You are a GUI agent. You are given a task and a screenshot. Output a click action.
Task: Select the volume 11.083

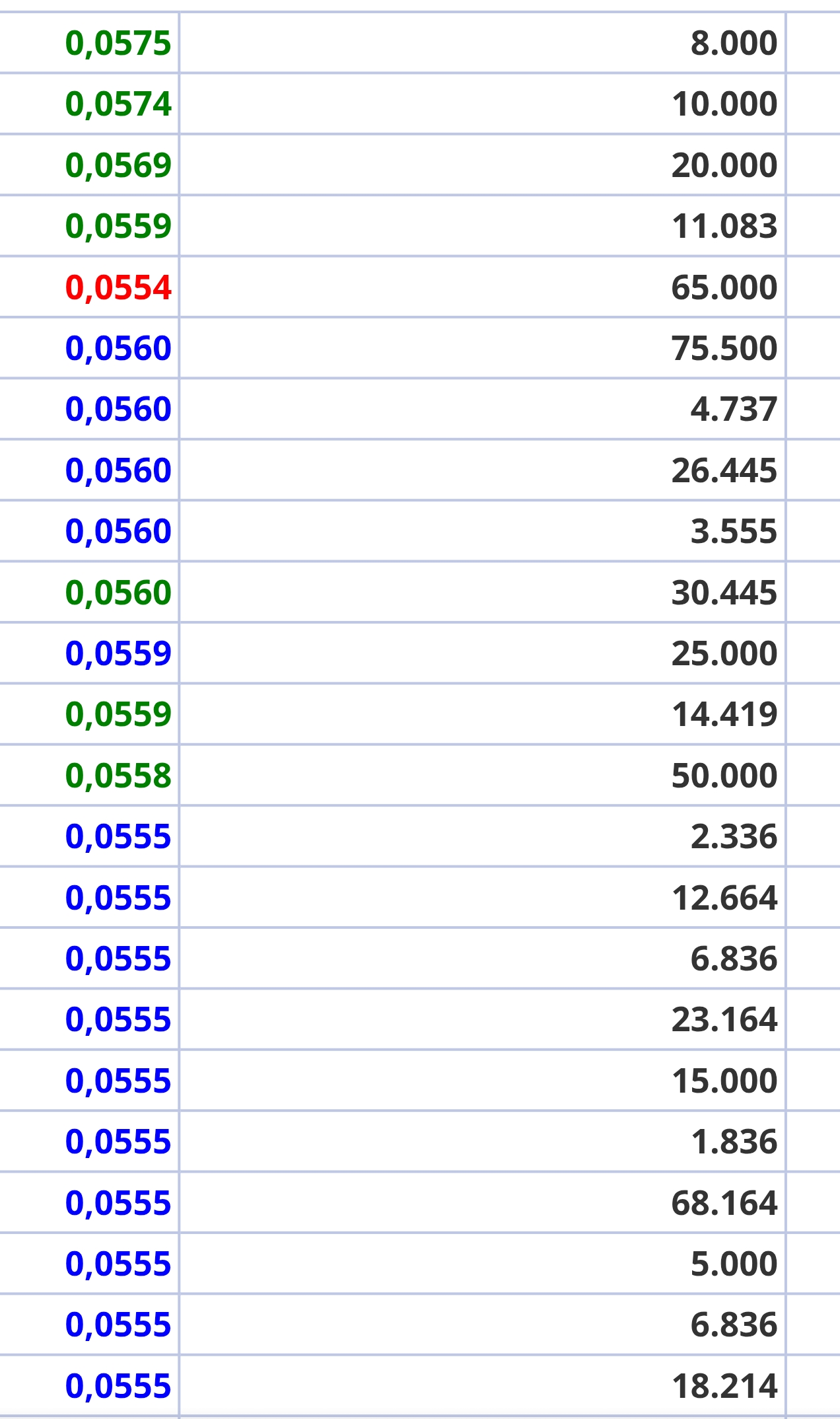(724, 227)
